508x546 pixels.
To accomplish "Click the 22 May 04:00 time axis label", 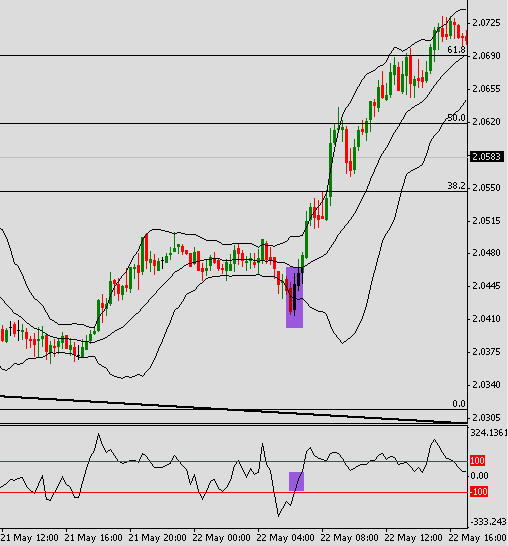I will click(285, 538).
